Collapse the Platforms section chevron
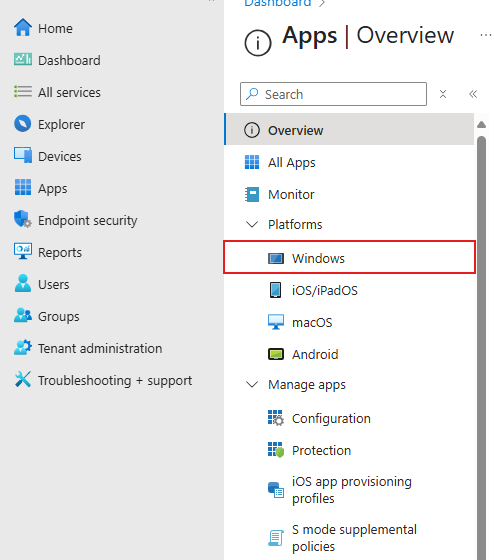 (x=252, y=224)
